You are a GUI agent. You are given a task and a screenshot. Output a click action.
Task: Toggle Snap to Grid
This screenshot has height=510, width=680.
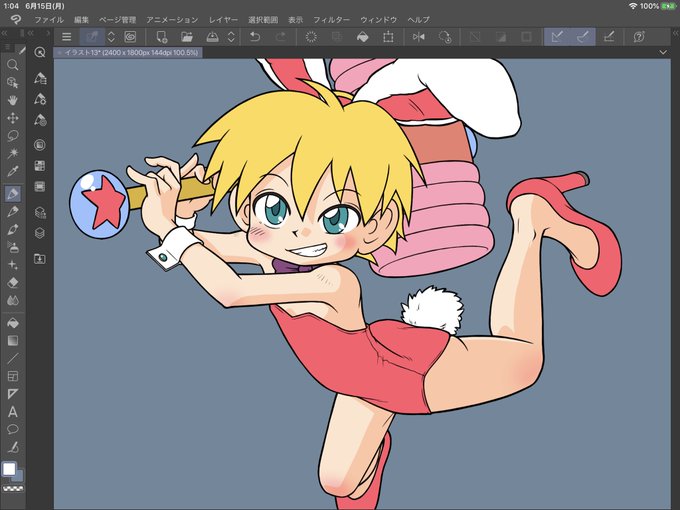(x=609, y=37)
